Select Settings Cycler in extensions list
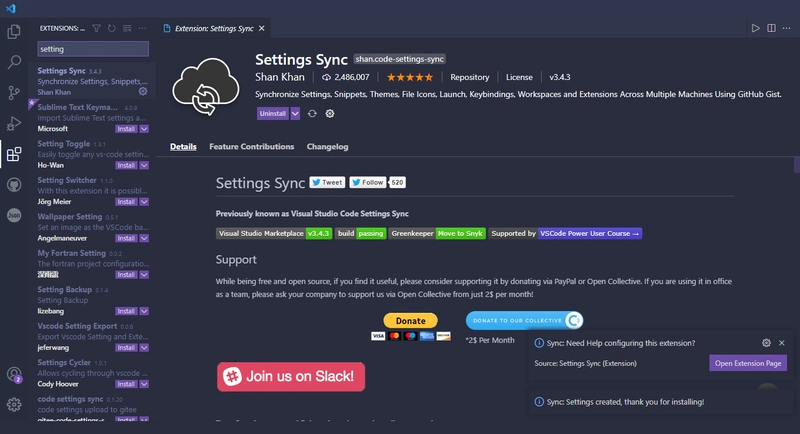The height and width of the screenshot is (434, 800). point(92,373)
